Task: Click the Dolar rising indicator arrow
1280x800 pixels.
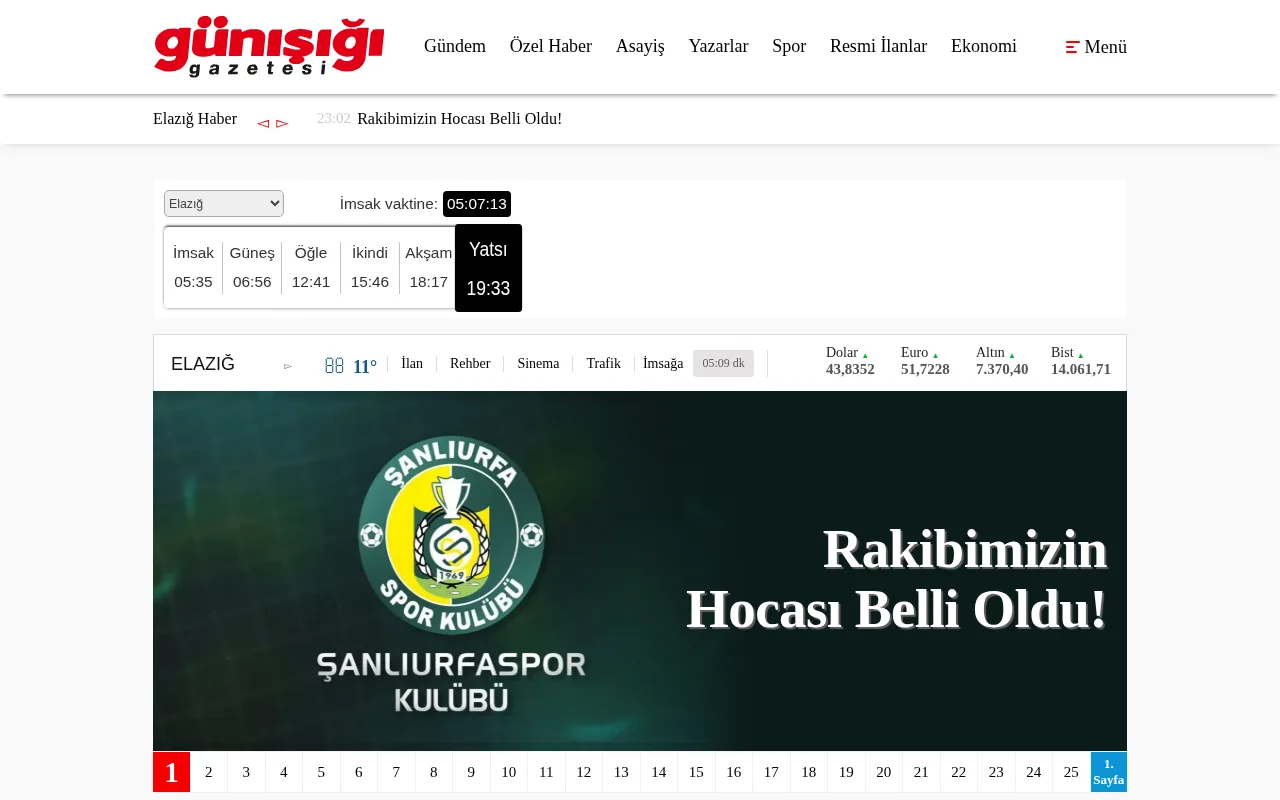Action: click(865, 353)
